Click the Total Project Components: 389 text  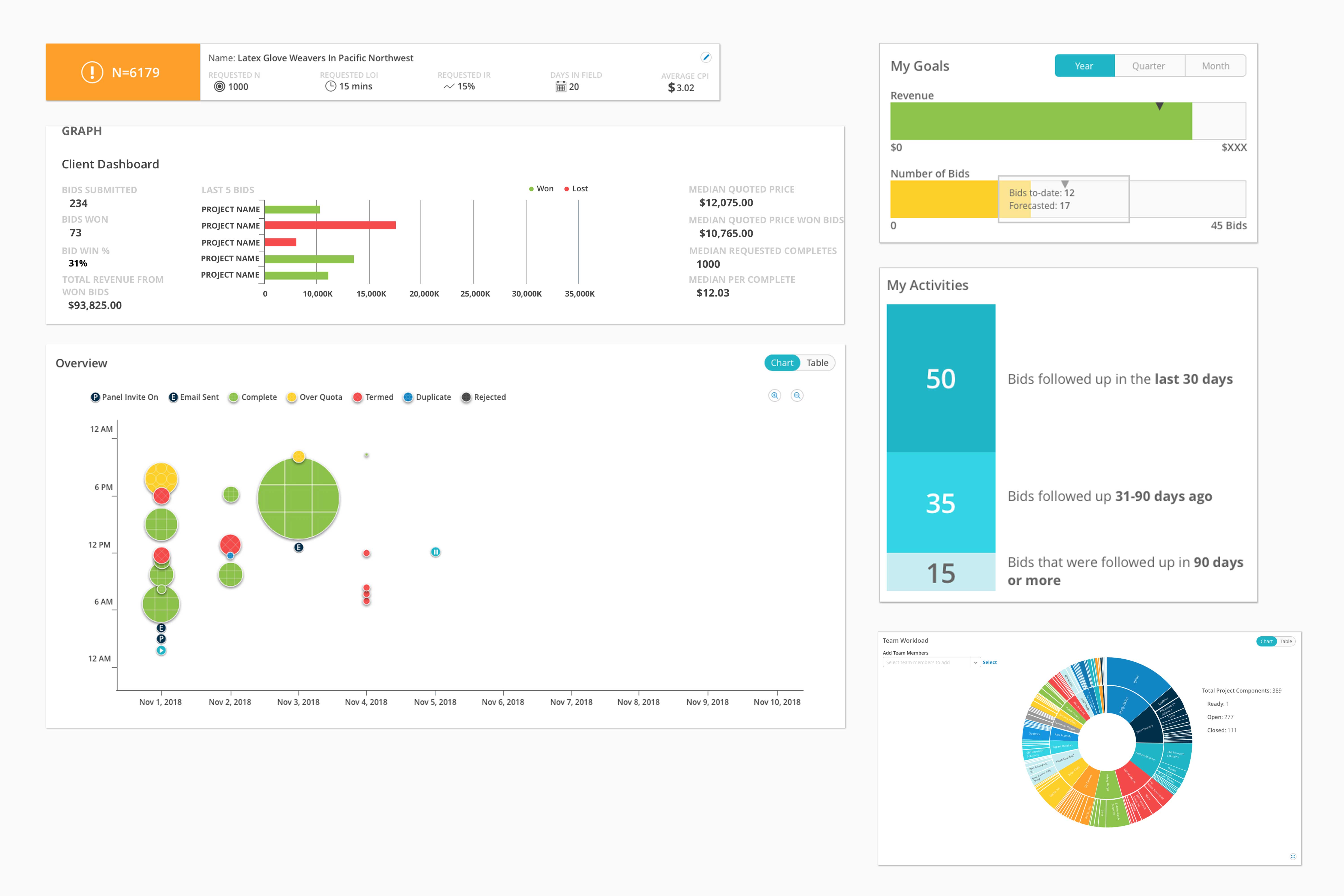[1241, 690]
